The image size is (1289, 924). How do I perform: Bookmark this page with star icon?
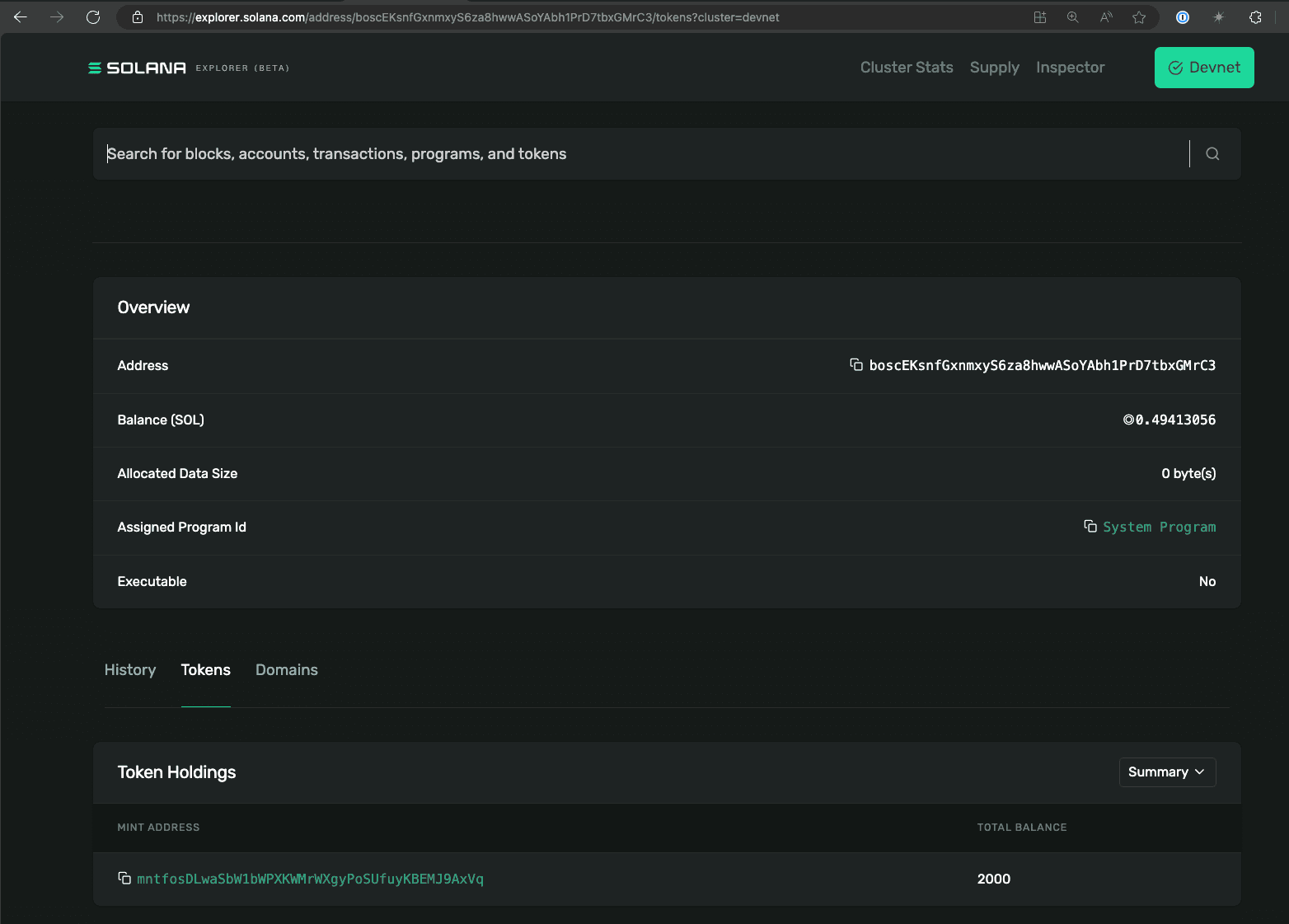click(x=1139, y=17)
